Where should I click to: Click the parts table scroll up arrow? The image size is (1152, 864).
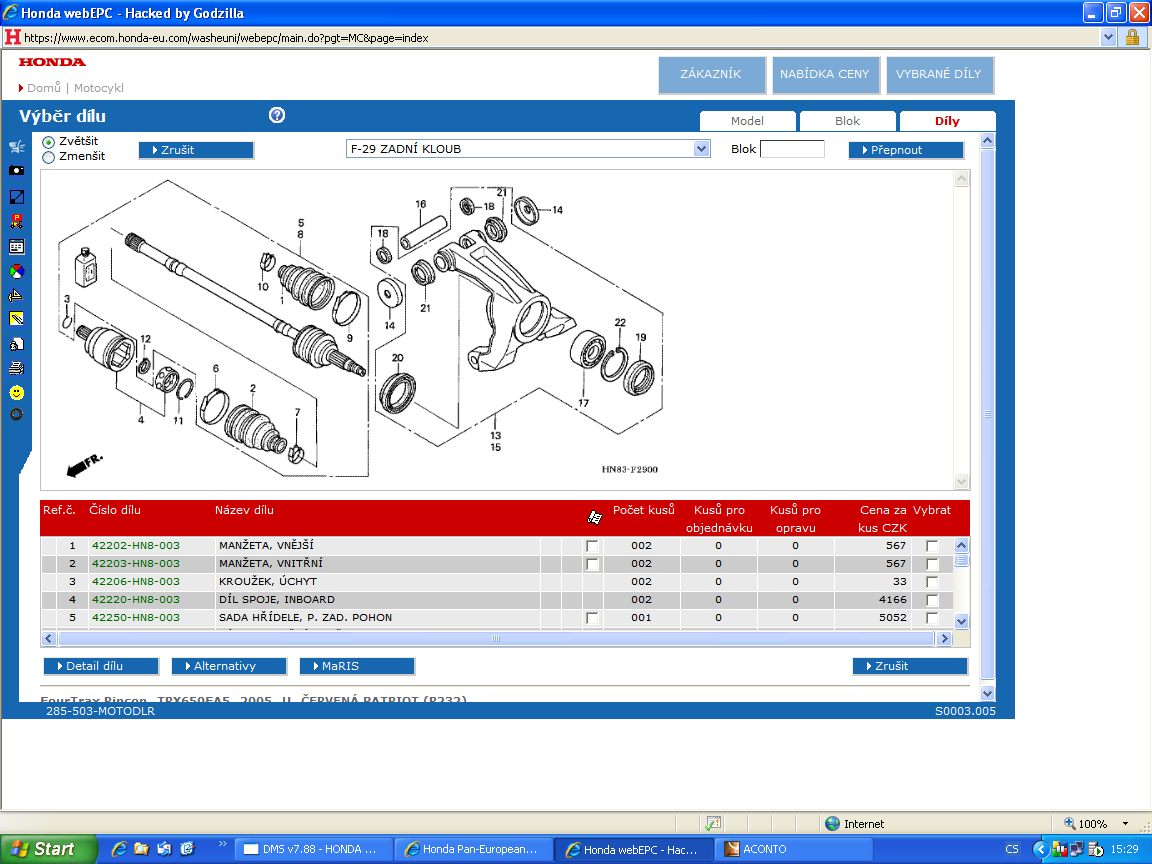[x=961, y=545]
